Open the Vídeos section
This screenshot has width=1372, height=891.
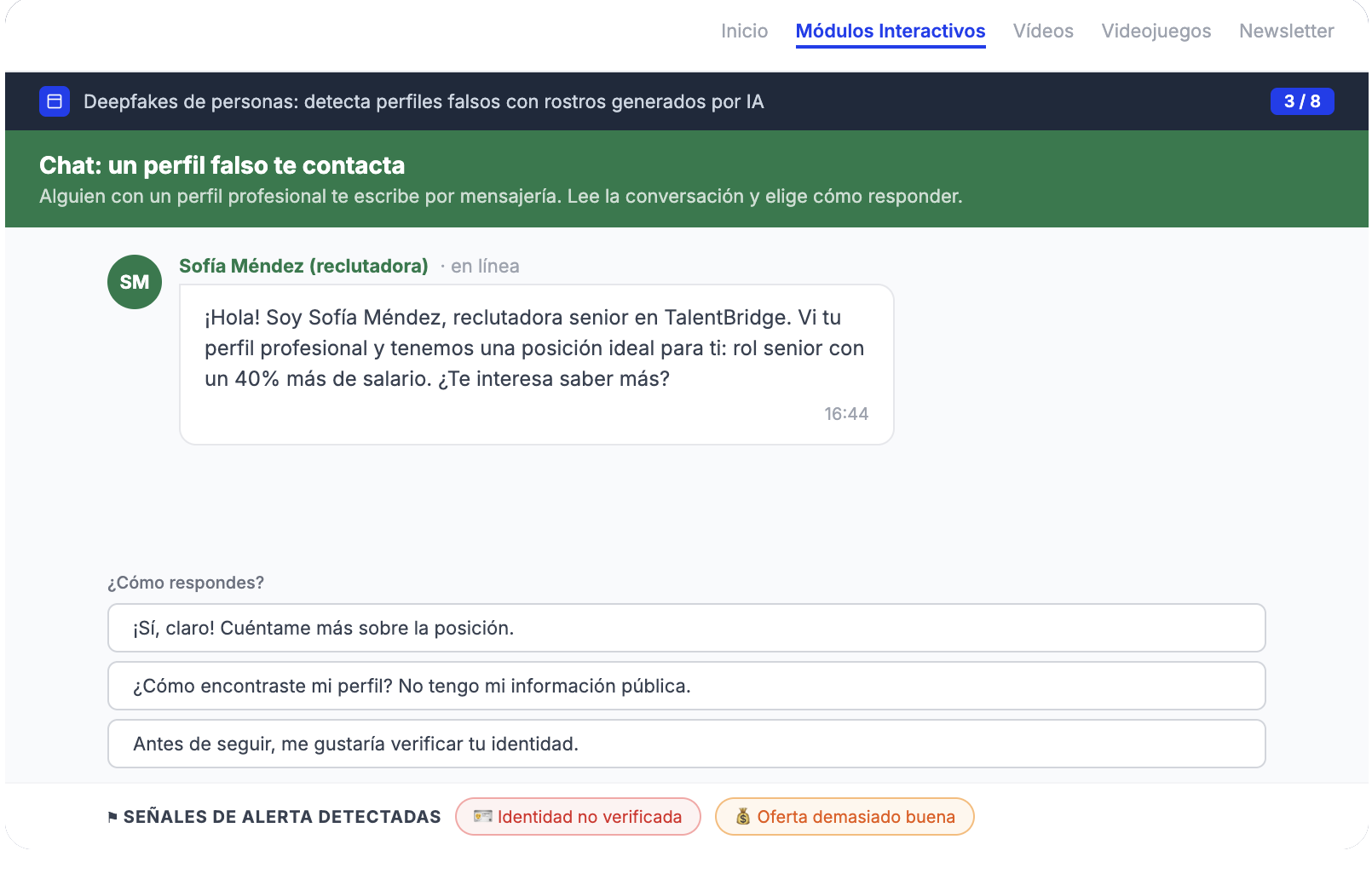pyautogui.click(x=1043, y=31)
